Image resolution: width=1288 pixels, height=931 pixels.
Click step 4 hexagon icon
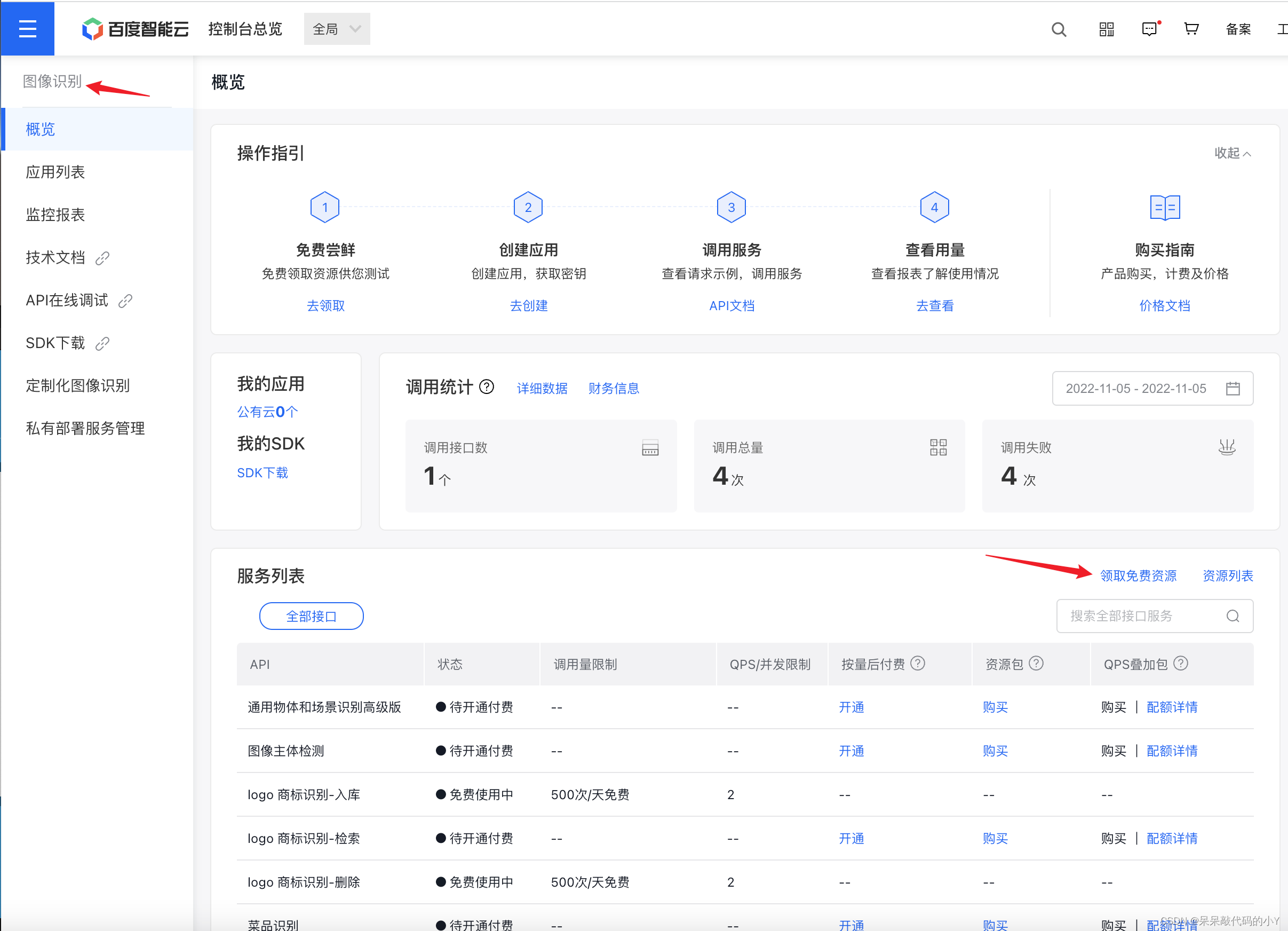tap(935, 207)
